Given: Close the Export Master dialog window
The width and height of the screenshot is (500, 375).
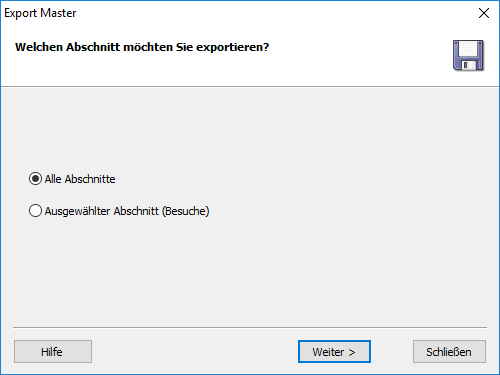Looking at the screenshot, I should tap(484, 13).
